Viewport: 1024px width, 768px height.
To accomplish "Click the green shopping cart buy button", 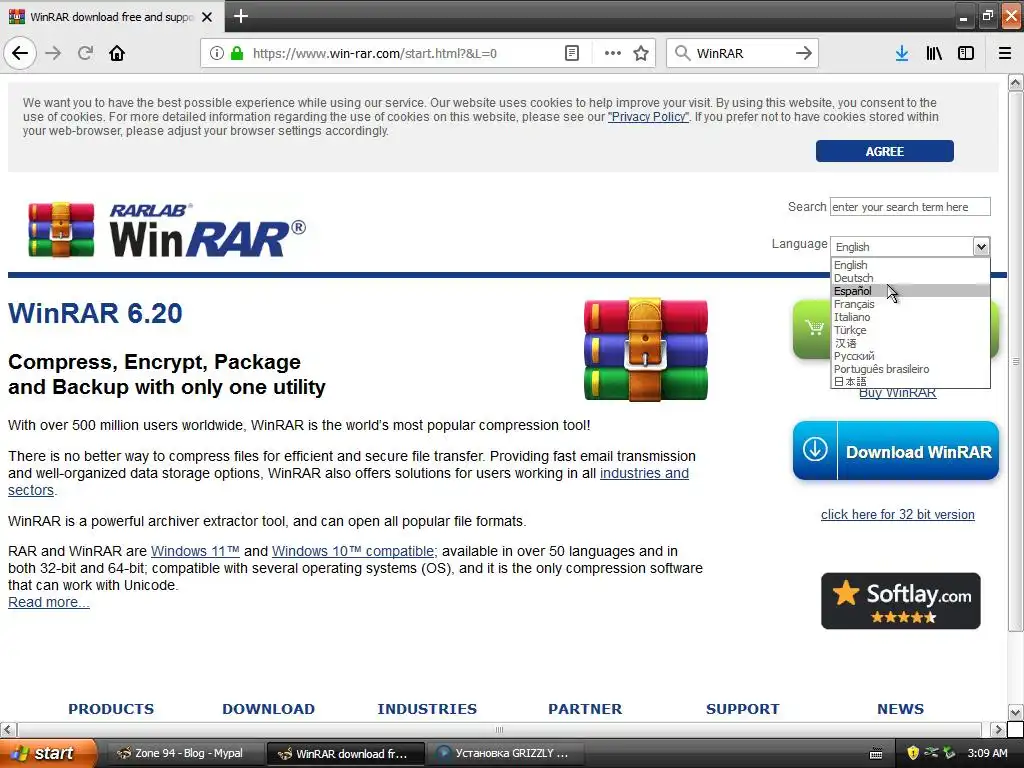I will click(813, 328).
